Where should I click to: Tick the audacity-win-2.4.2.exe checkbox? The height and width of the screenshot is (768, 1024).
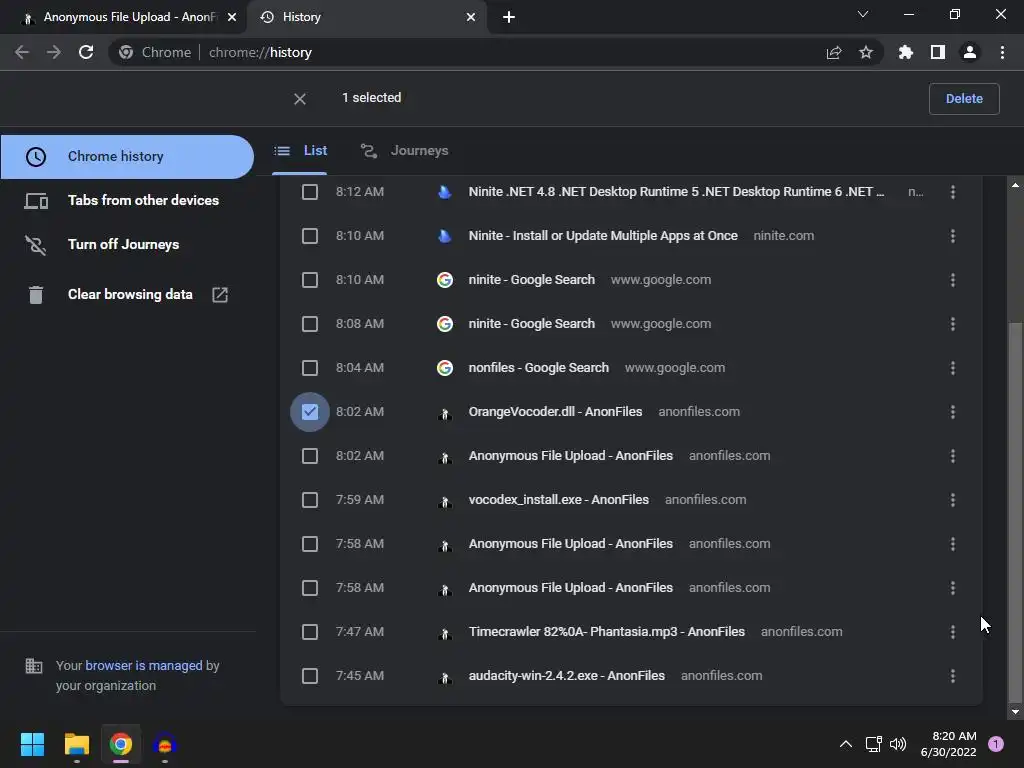(x=310, y=676)
